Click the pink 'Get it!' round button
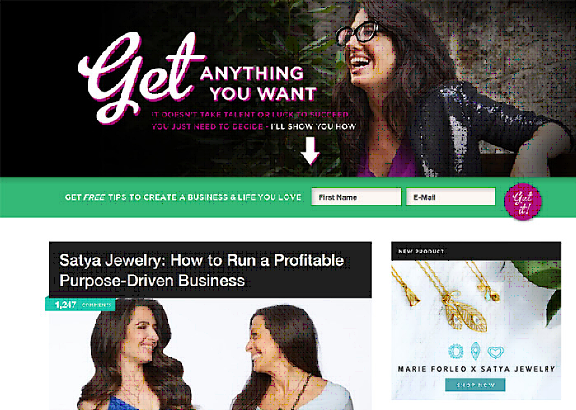This screenshot has height=410, width=576. point(523,202)
